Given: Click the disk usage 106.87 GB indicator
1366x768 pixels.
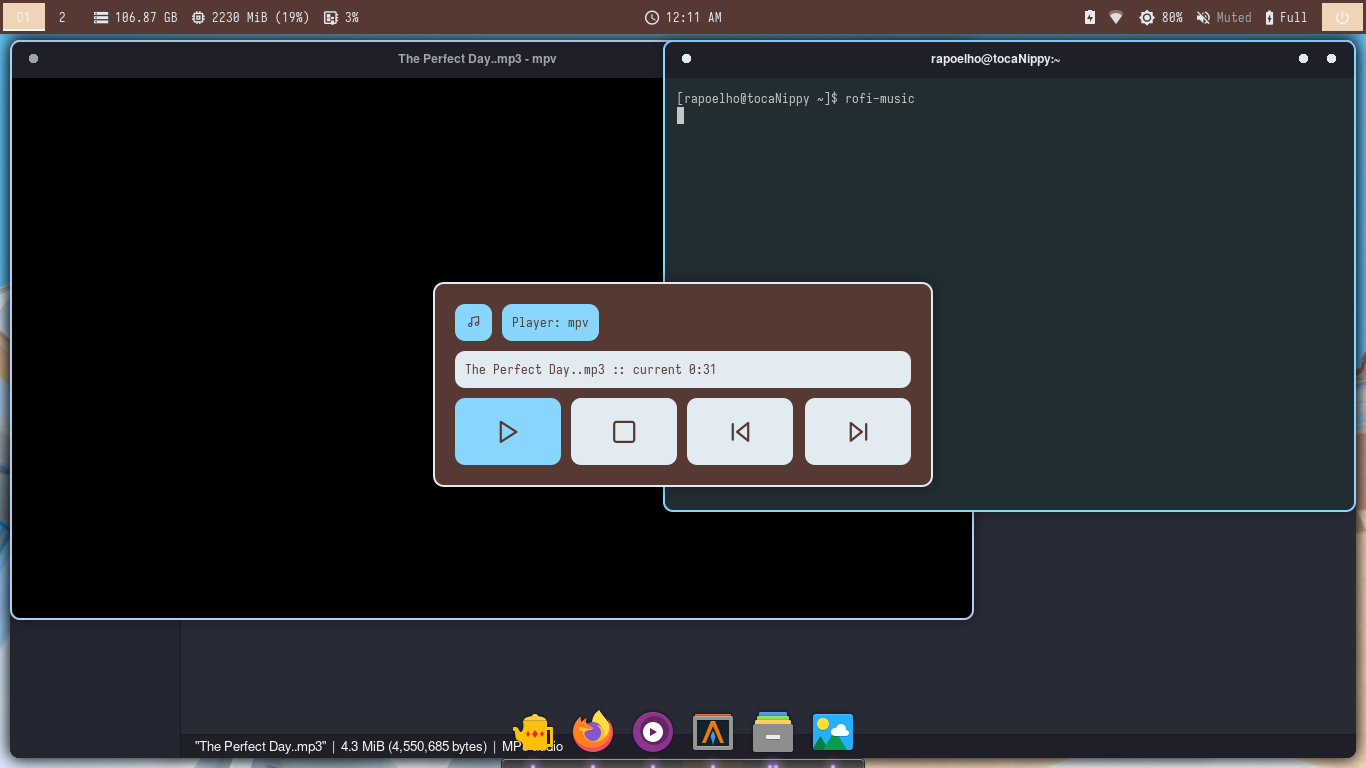Looking at the screenshot, I should [135, 17].
